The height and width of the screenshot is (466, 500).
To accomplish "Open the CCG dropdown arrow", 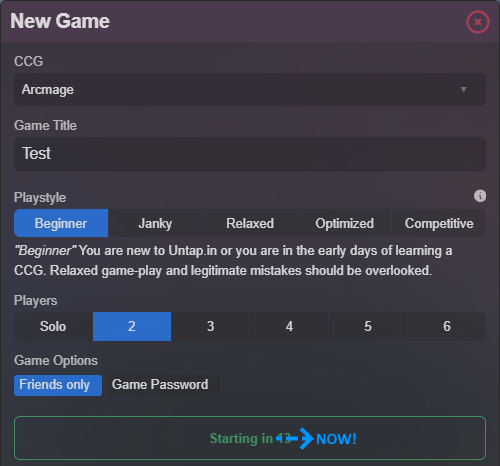I will (x=463, y=89).
